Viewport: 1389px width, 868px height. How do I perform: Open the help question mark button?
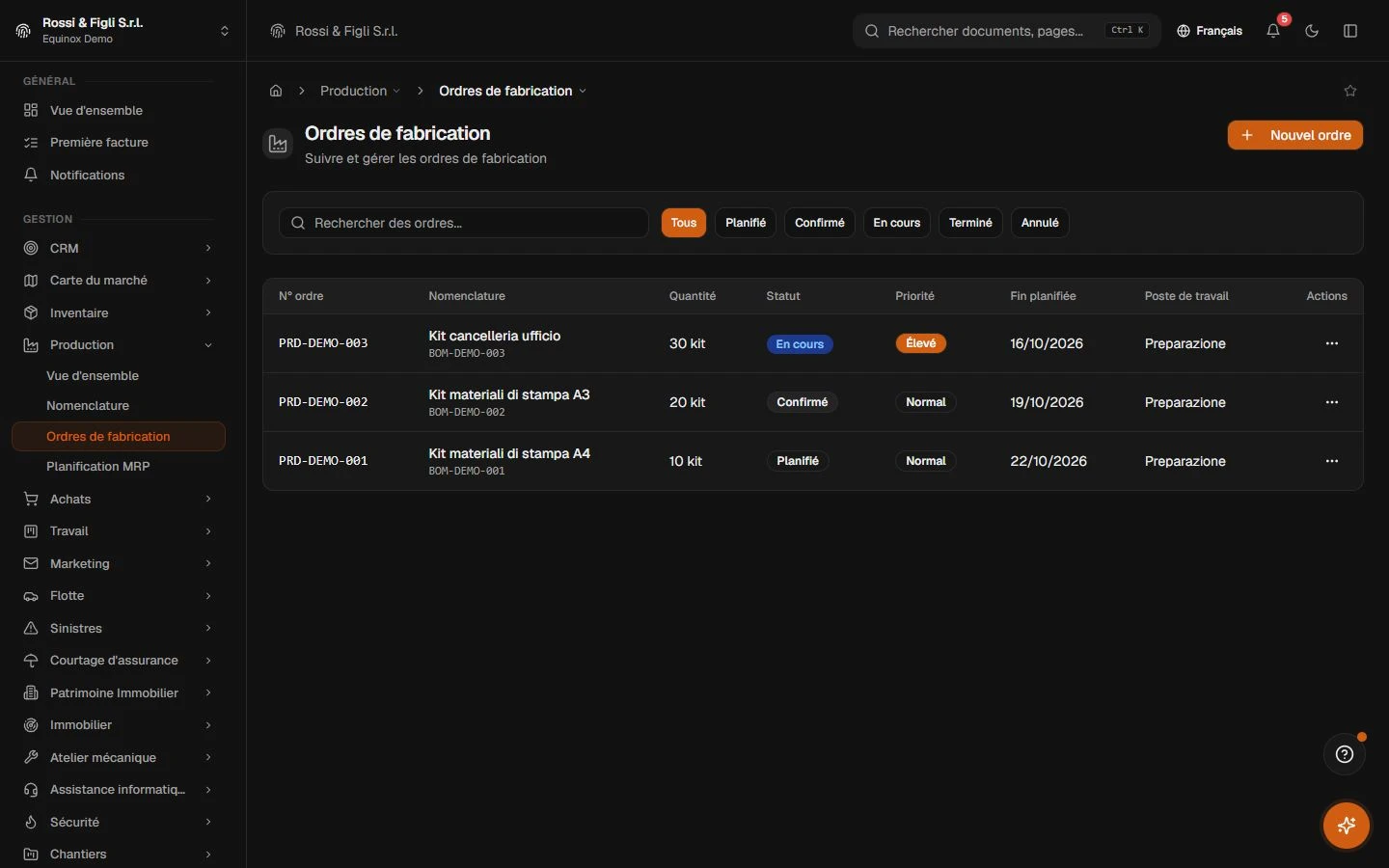point(1345,754)
